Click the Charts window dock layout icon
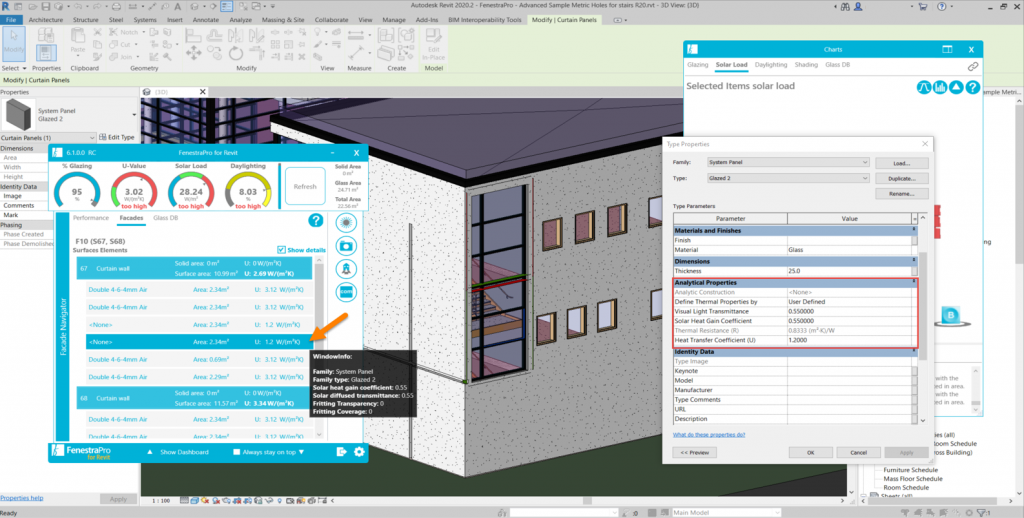Screen dimensions: 1024x518 coord(947,50)
